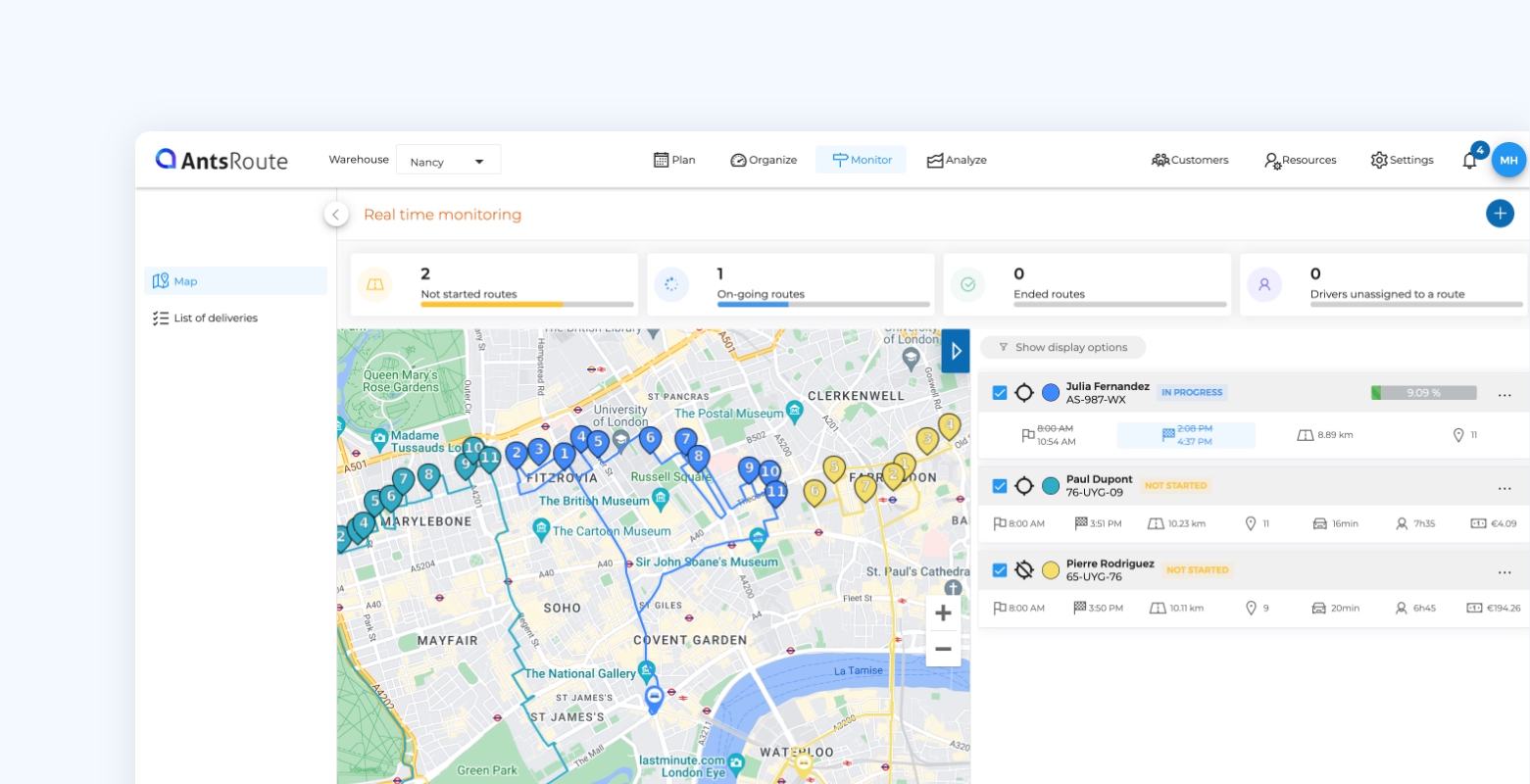Open the Nancy warehouse dropdown
The image size is (1530, 784).
click(448, 161)
